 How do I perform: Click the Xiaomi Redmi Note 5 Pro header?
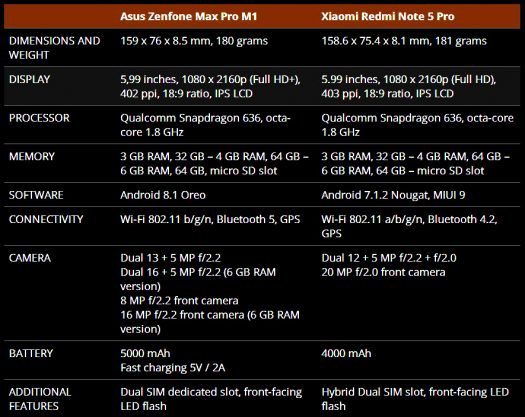[388, 16]
